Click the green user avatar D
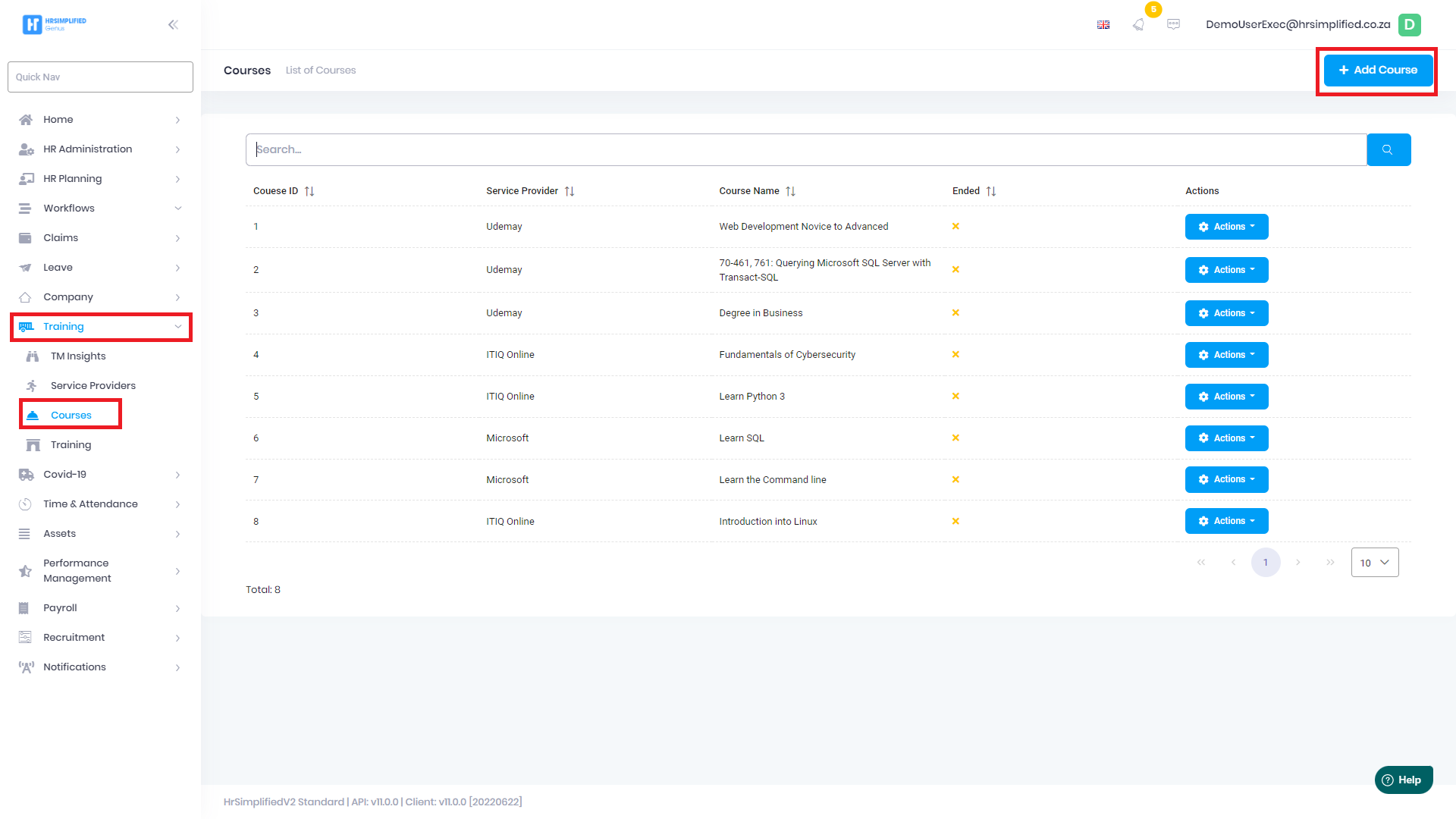Viewport: 1456px width, 819px height. click(1409, 24)
